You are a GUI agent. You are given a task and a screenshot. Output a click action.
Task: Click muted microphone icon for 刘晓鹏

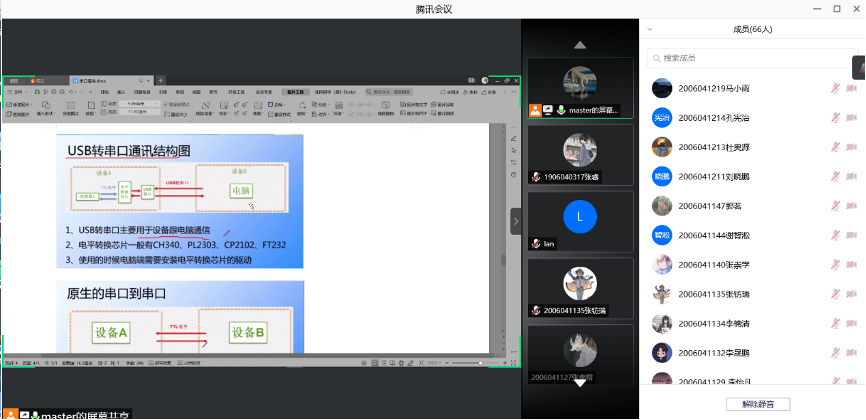(x=835, y=177)
